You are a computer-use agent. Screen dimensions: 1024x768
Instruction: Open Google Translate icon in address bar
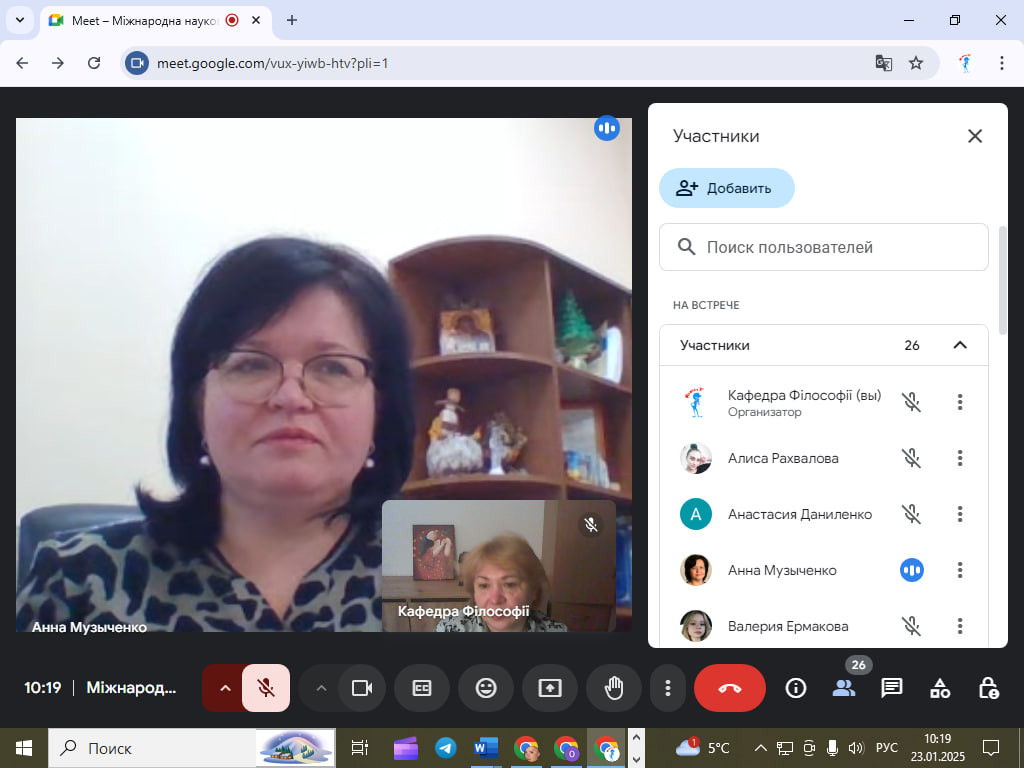[x=884, y=63]
